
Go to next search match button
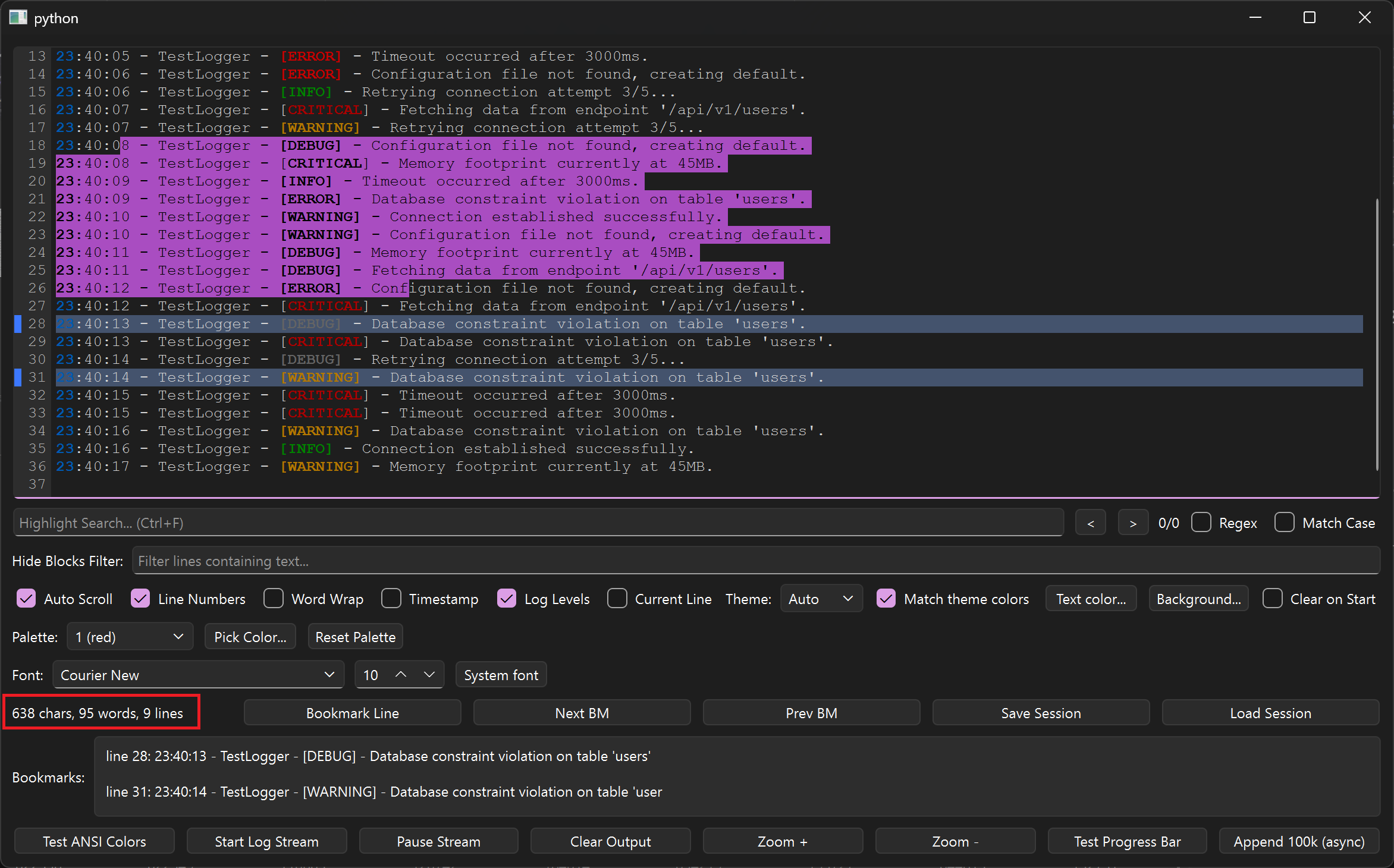pyautogui.click(x=1133, y=523)
